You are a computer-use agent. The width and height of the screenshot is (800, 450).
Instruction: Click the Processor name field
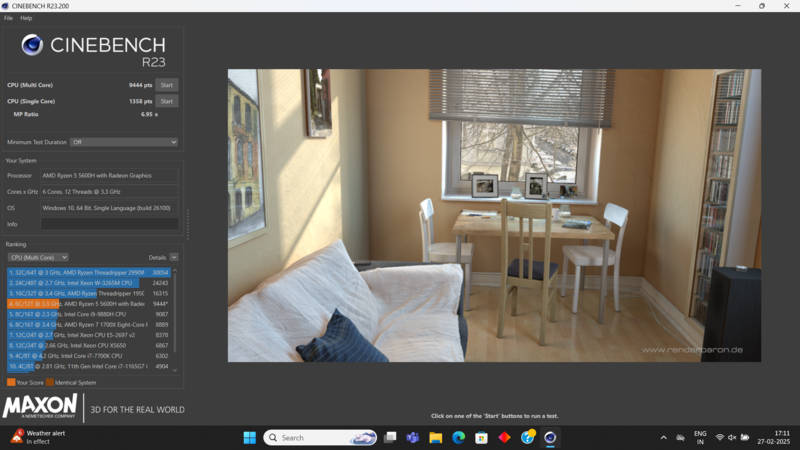[110, 176]
